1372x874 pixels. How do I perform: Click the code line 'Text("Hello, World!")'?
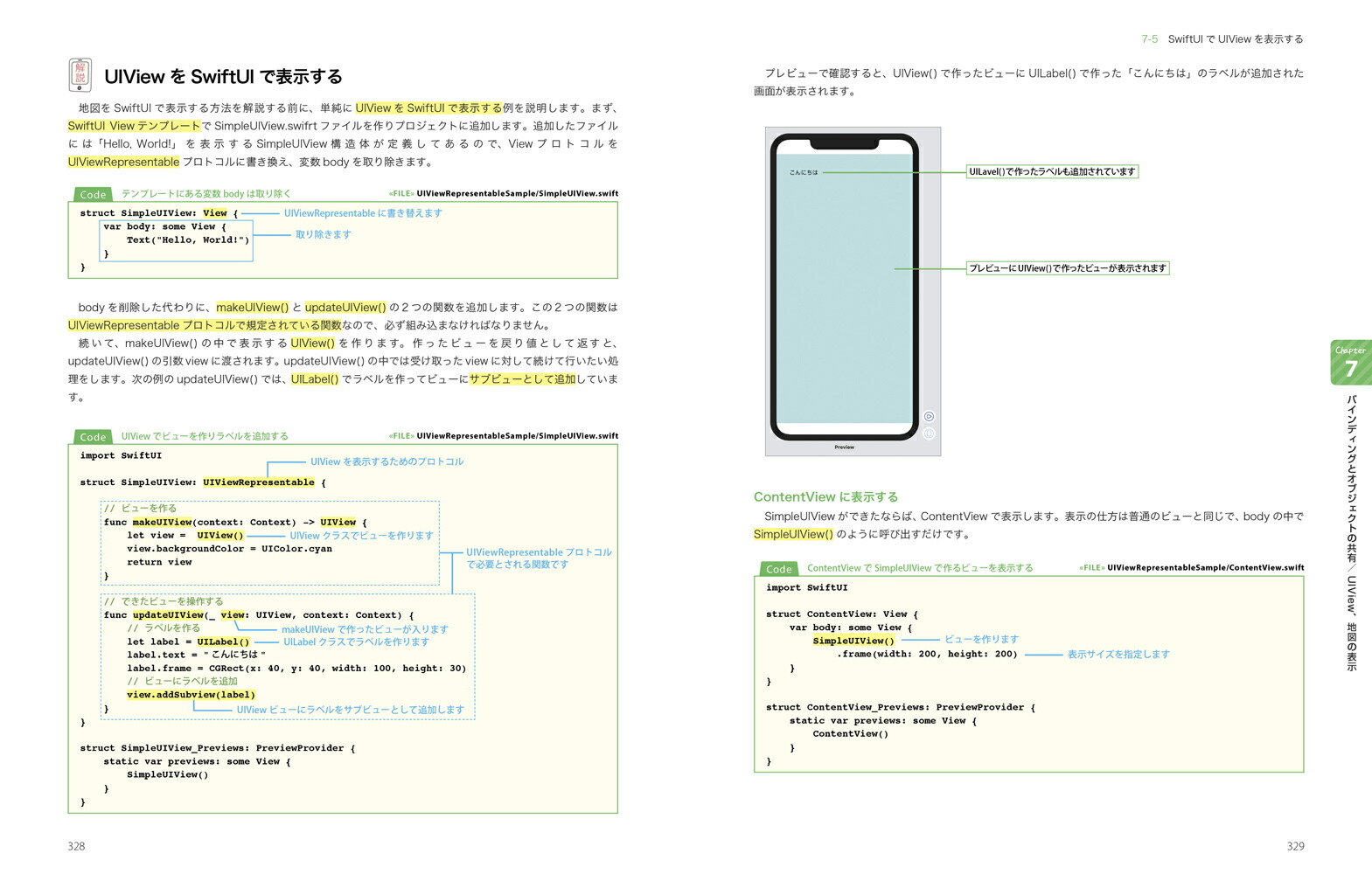point(188,239)
